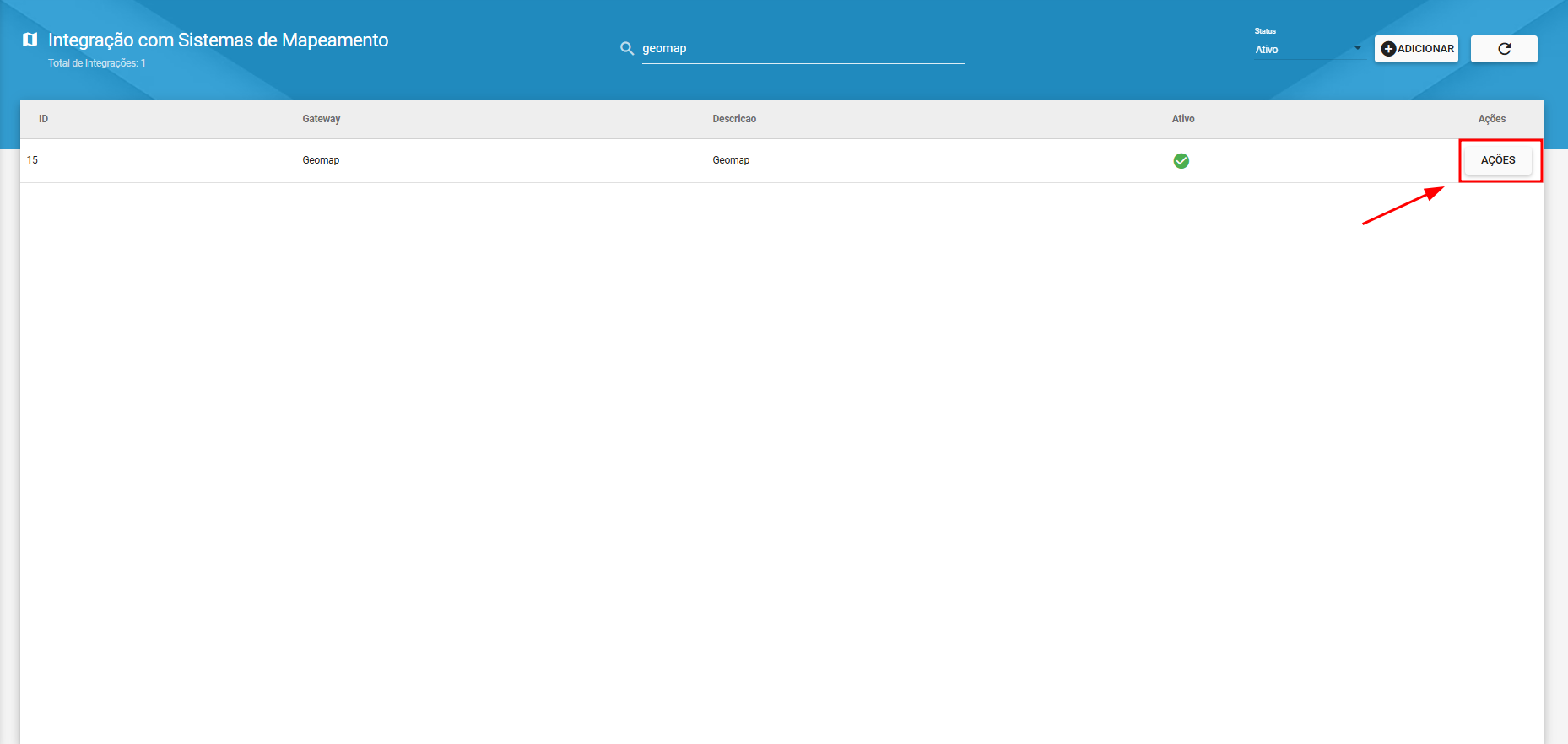
Task: Click Geomap in the Descricao column
Action: tap(731, 160)
